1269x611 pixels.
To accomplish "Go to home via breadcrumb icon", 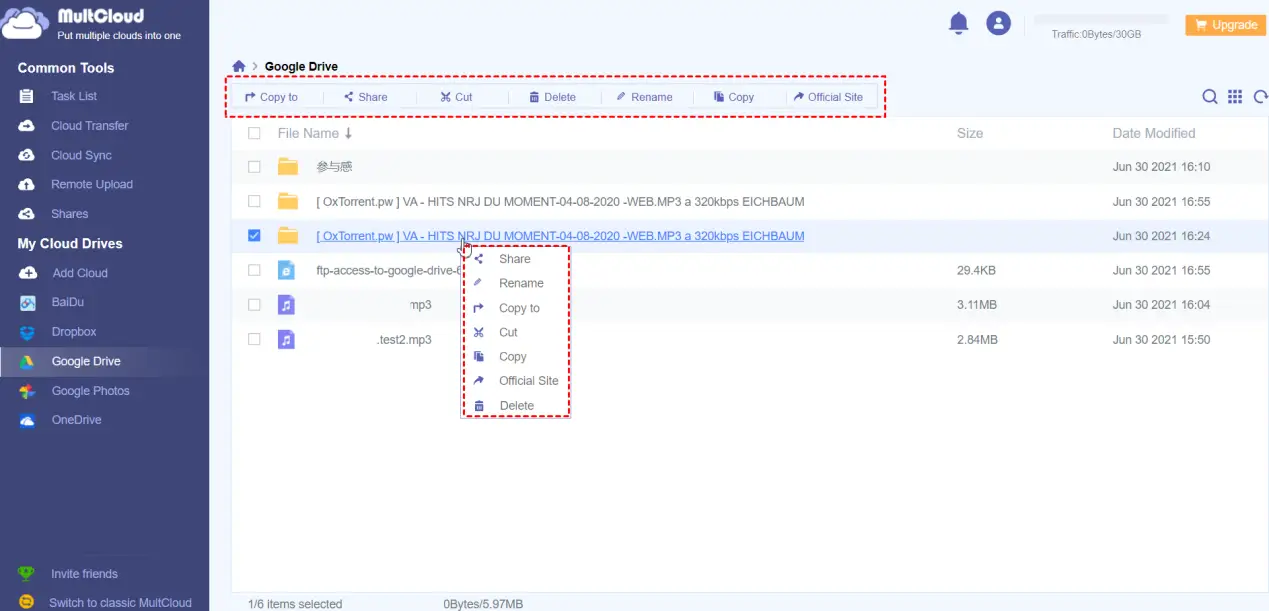I will point(239,66).
